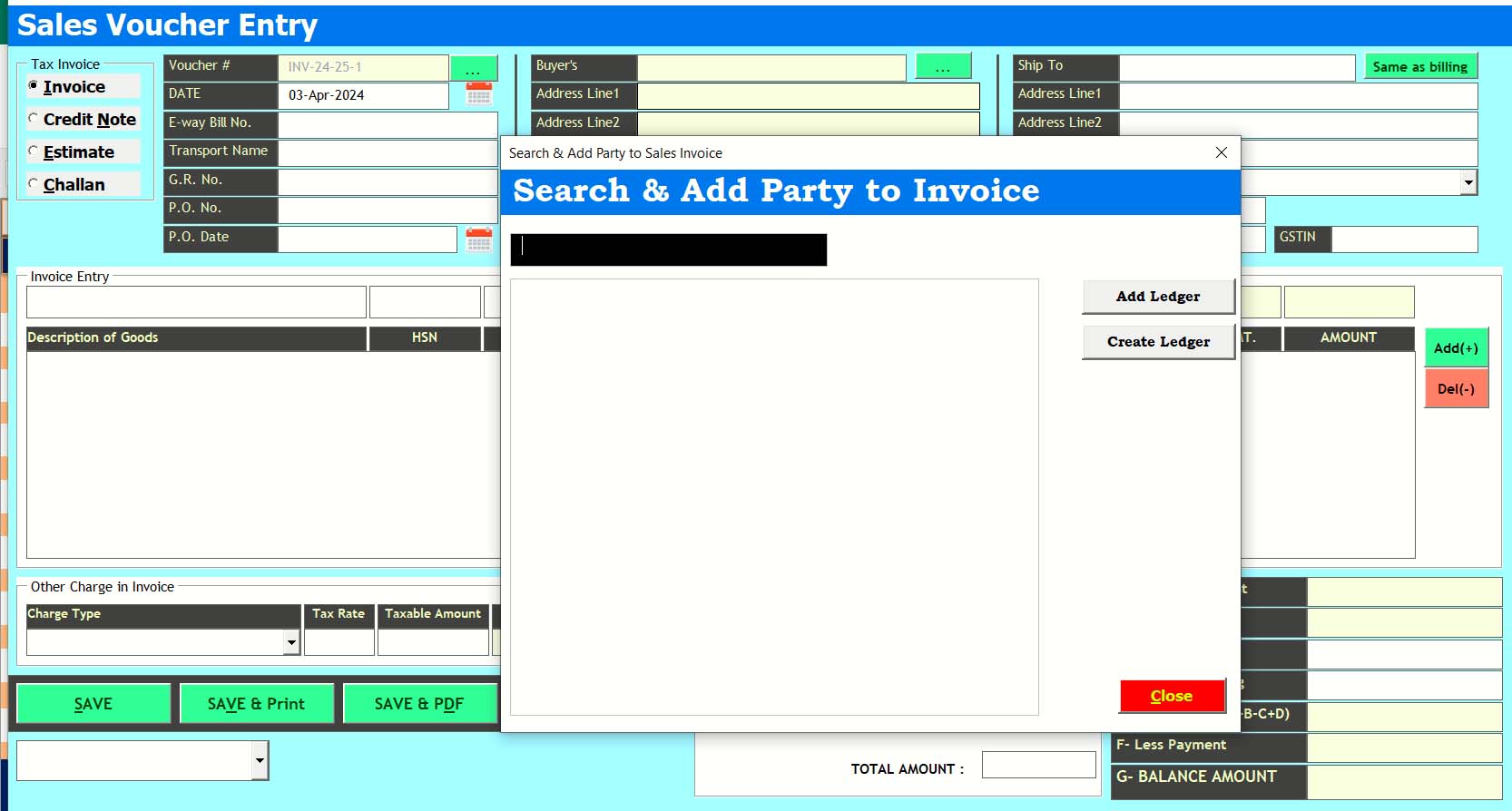Image resolution: width=1512 pixels, height=811 pixels.
Task: Open the dropdown below the SAVE button
Action: tap(260, 760)
